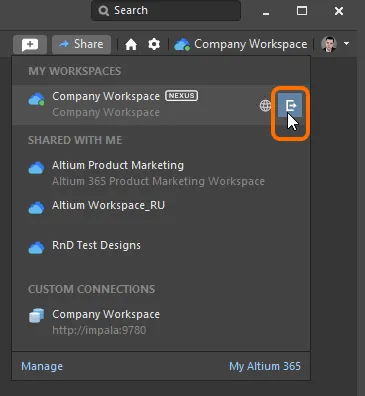Click the Company Workspace cloud icon in toolbar

182,44
